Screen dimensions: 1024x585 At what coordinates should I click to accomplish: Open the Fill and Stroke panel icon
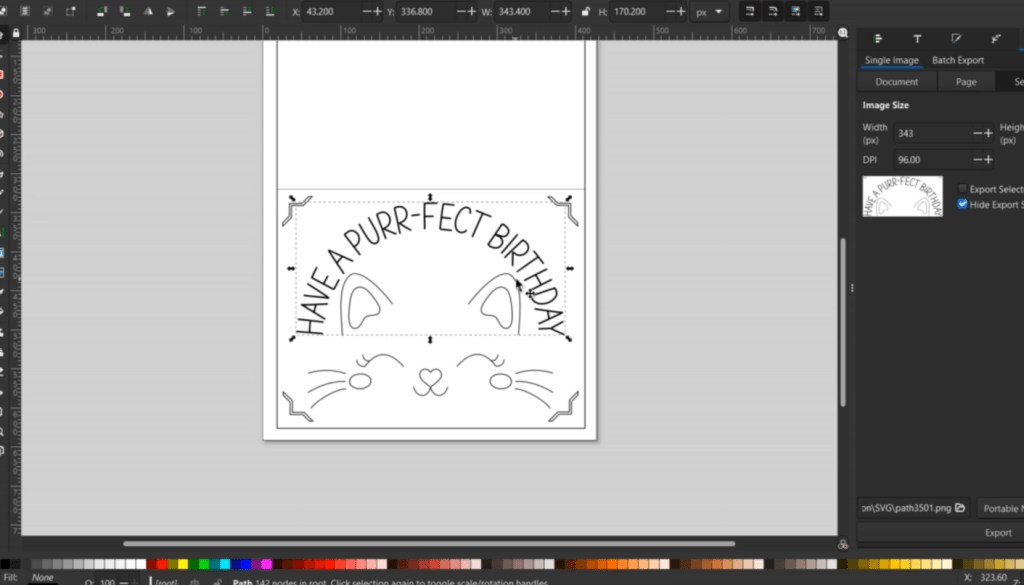click(956, 38)
